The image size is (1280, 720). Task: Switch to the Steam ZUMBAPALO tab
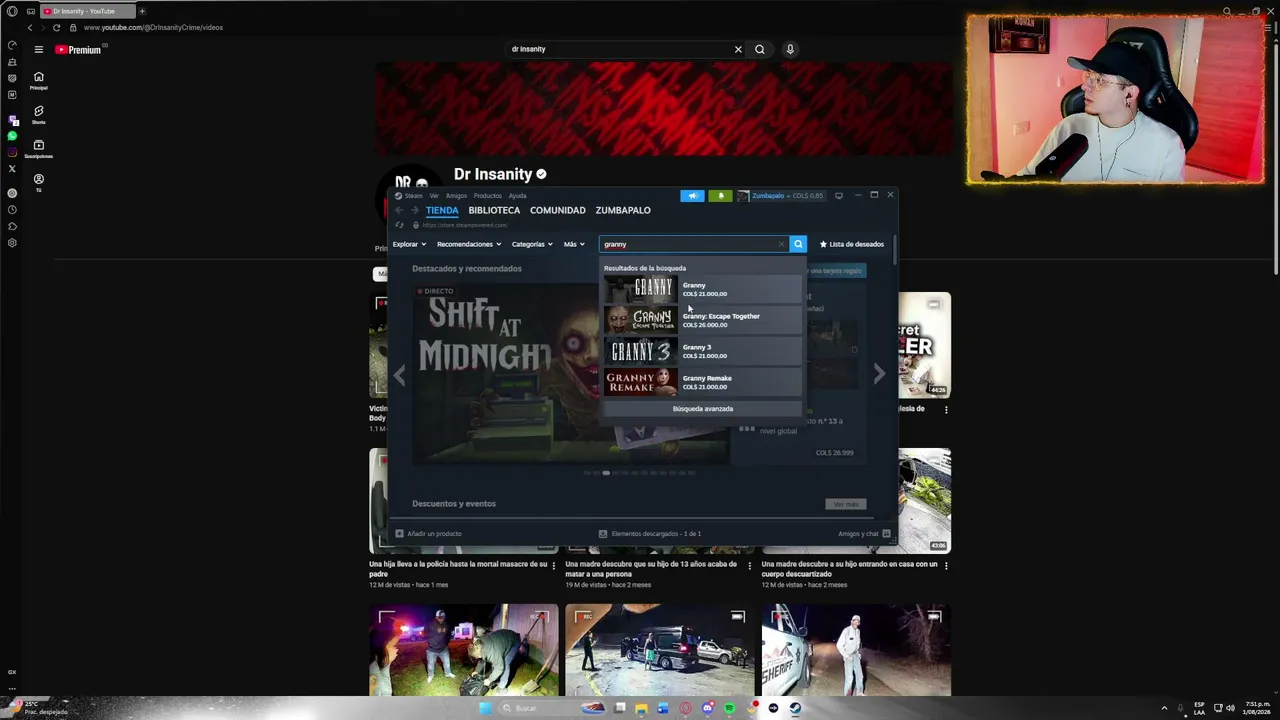click(623, 210)
